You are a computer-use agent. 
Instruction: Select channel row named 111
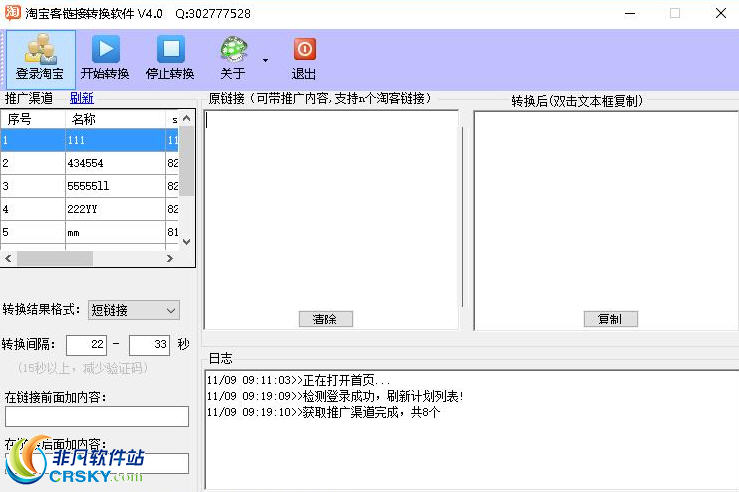[x=90, y=140]
